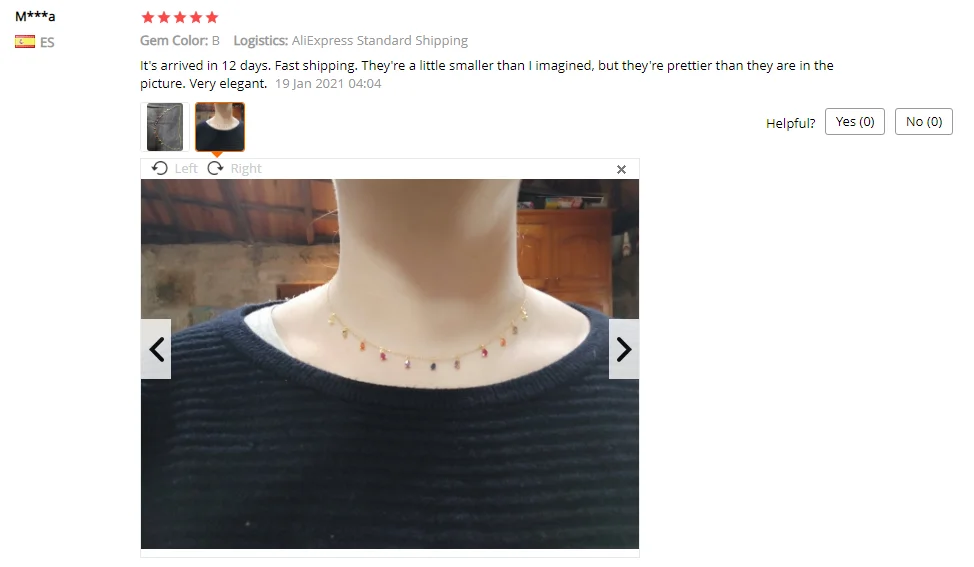Click the "Helpful?" label

pos(790,123)
